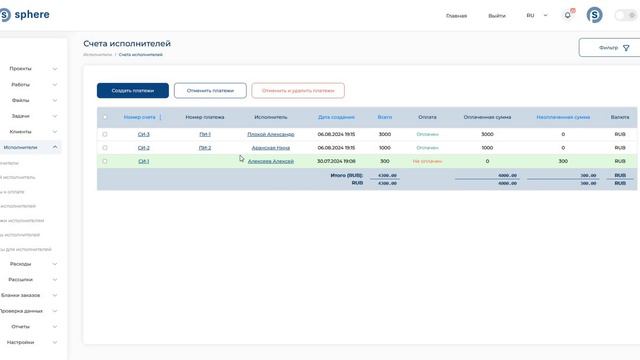Open payment link ПИ-2

pos(205,148)
